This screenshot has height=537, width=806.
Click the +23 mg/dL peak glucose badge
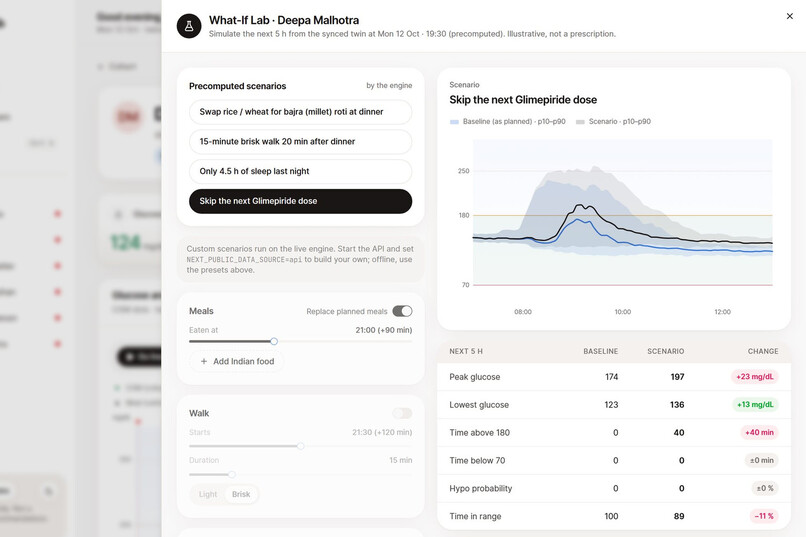pos(754,377)
